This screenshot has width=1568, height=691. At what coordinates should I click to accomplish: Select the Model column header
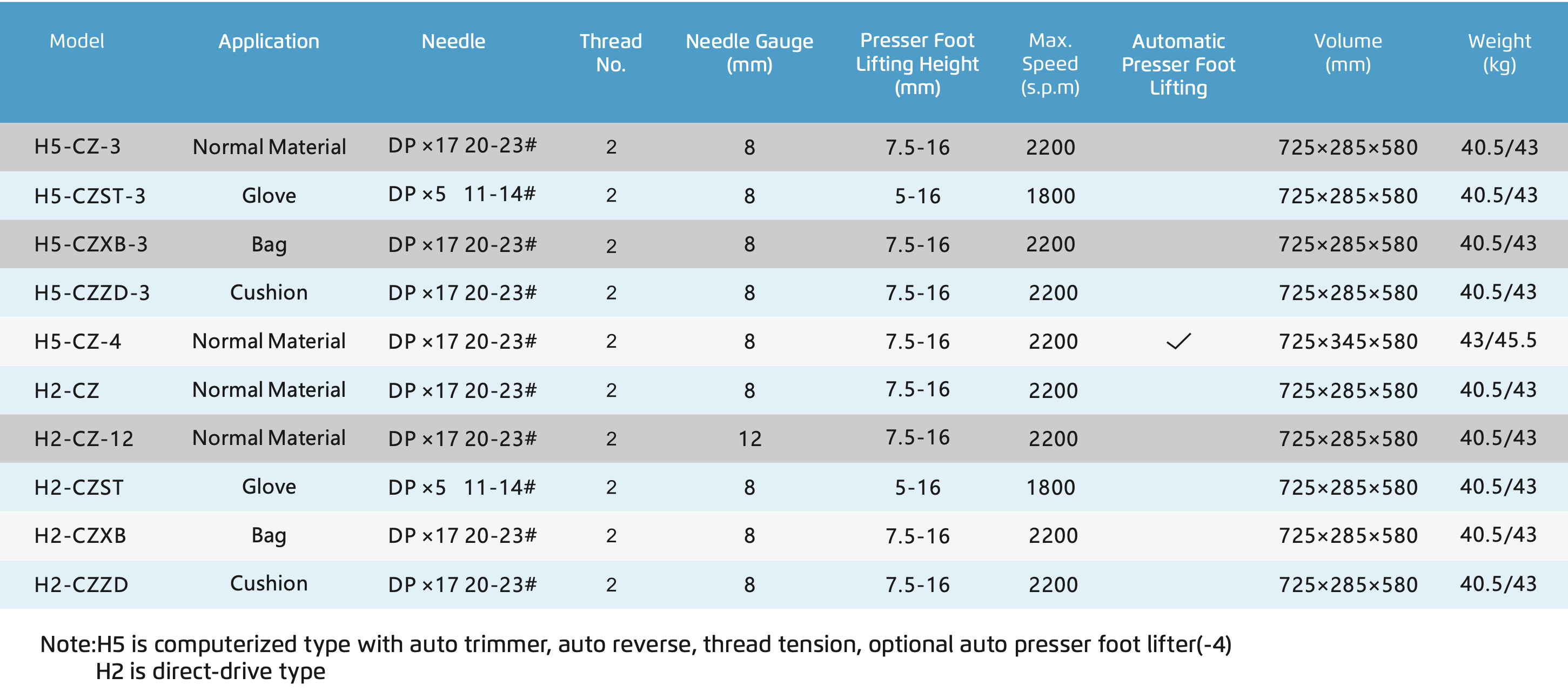tap(77, 41)
